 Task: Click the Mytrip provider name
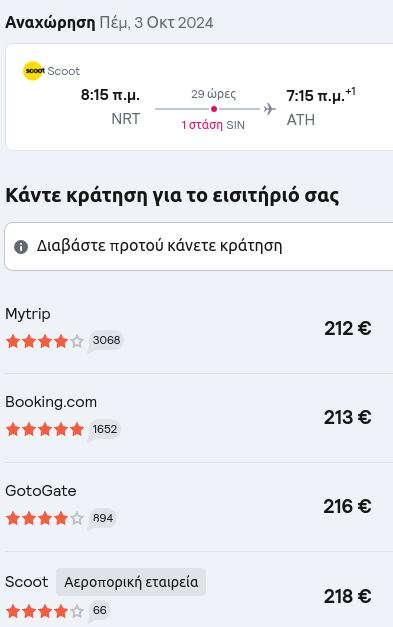click(28, 315)
